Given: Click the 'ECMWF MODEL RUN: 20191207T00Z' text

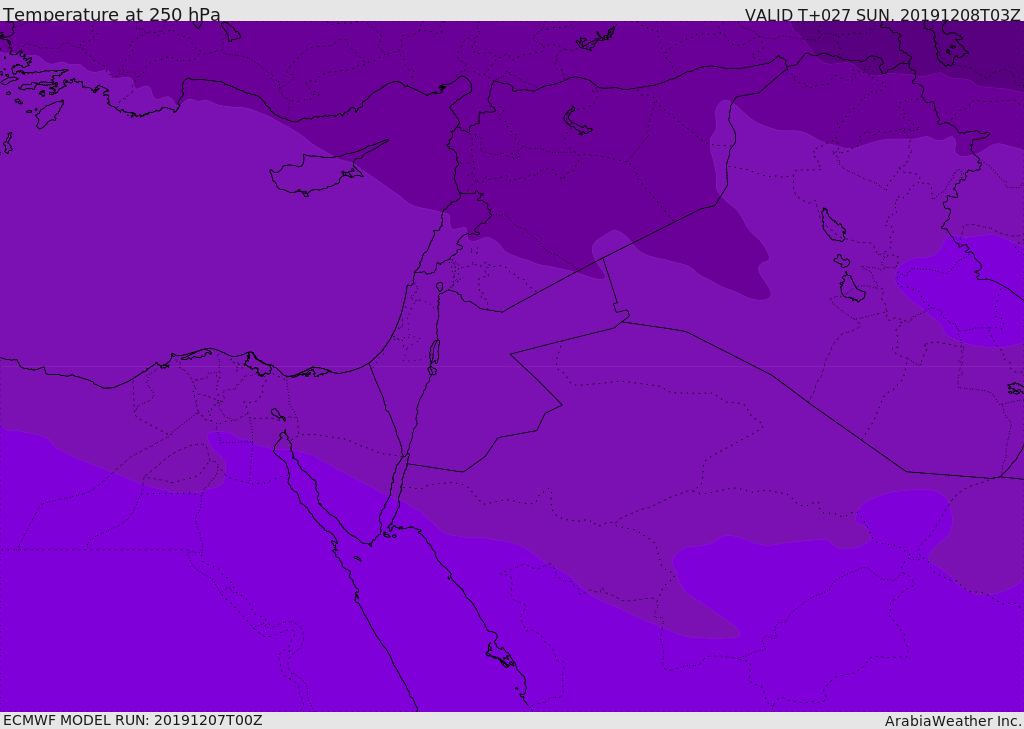Looking at the screenshot, I should click(x=133, y=720).
